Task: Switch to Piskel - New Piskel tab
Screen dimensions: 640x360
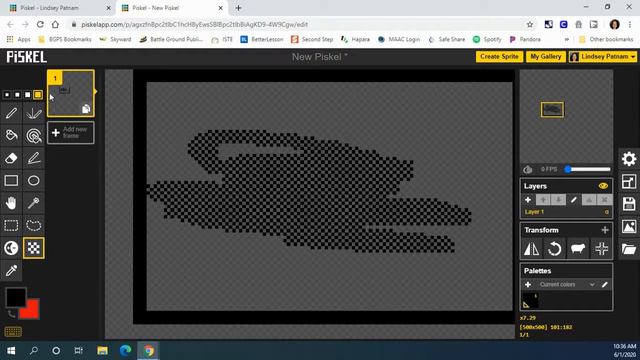Action: tap(171, 8)
